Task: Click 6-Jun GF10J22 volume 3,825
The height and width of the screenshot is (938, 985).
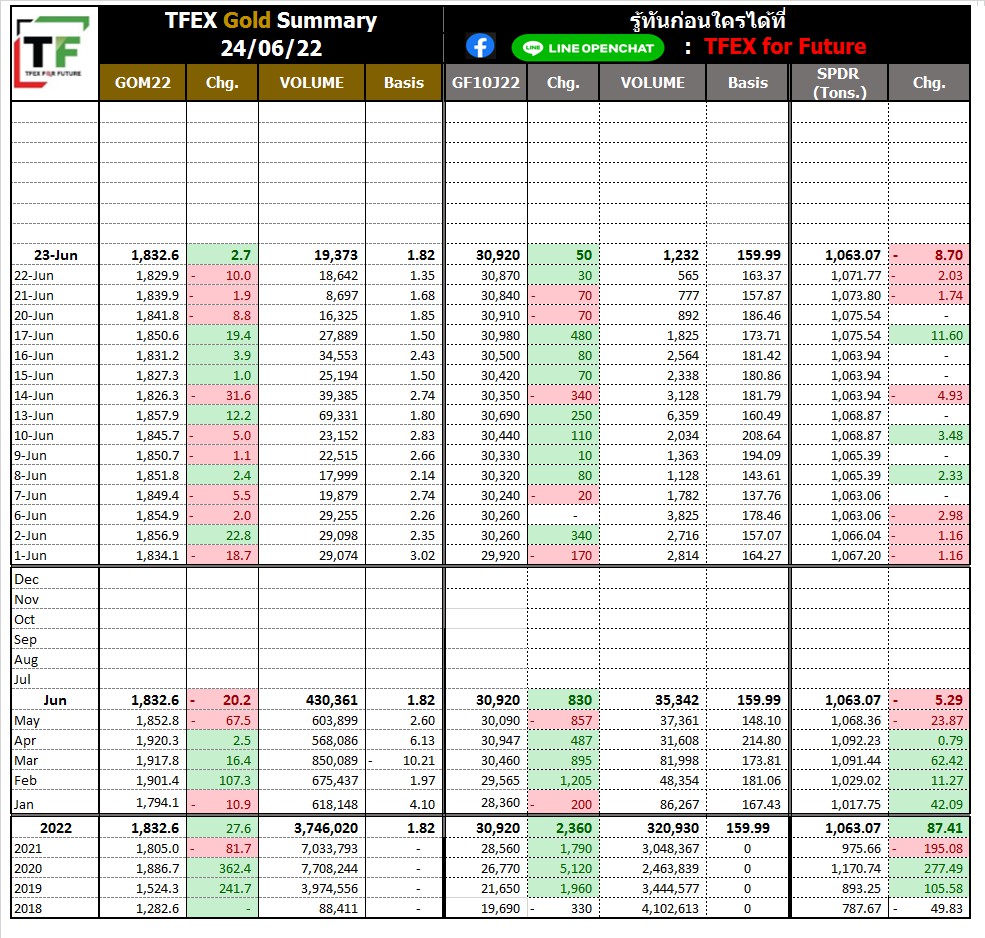Action: (683, 515)
